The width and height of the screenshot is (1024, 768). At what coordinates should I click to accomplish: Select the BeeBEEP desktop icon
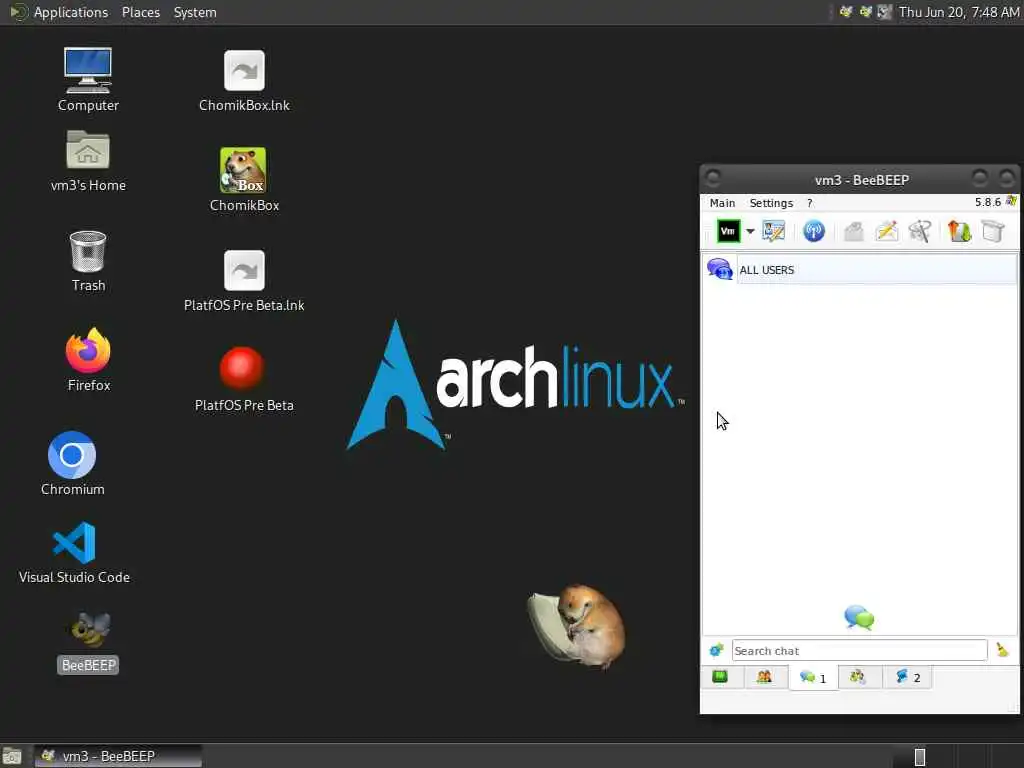coord(88,642)
